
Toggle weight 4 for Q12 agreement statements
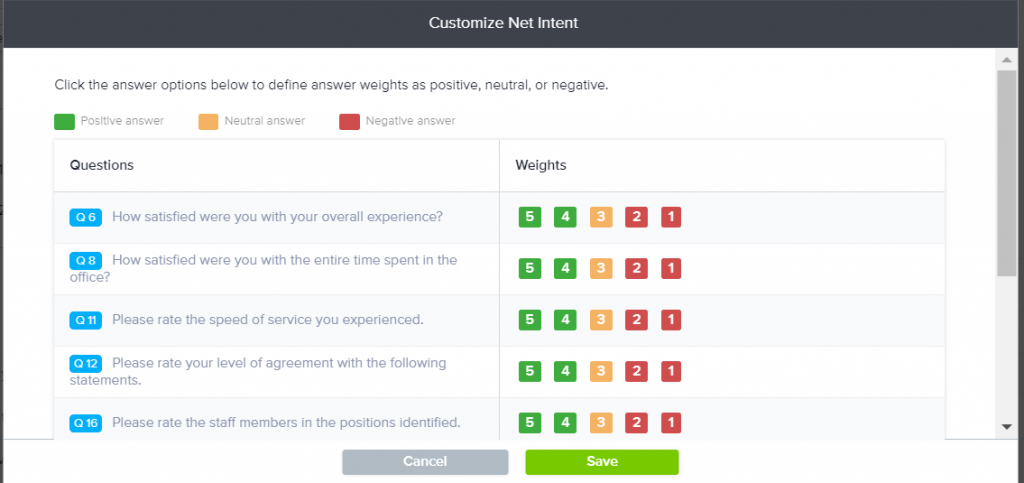(565, 371)
